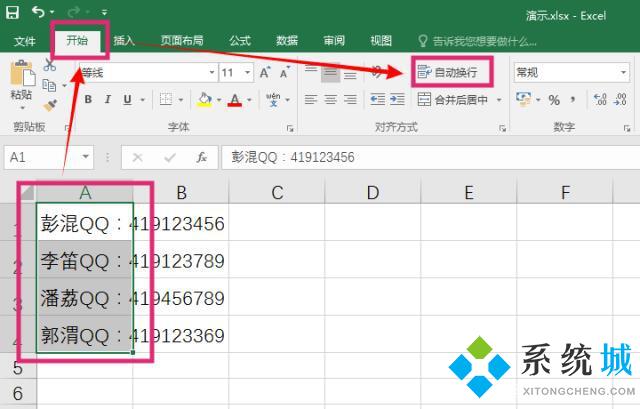Screen dimensions: 640x409
Task: Toggle middle vertical alignment
Action: [x=330, y=73]
